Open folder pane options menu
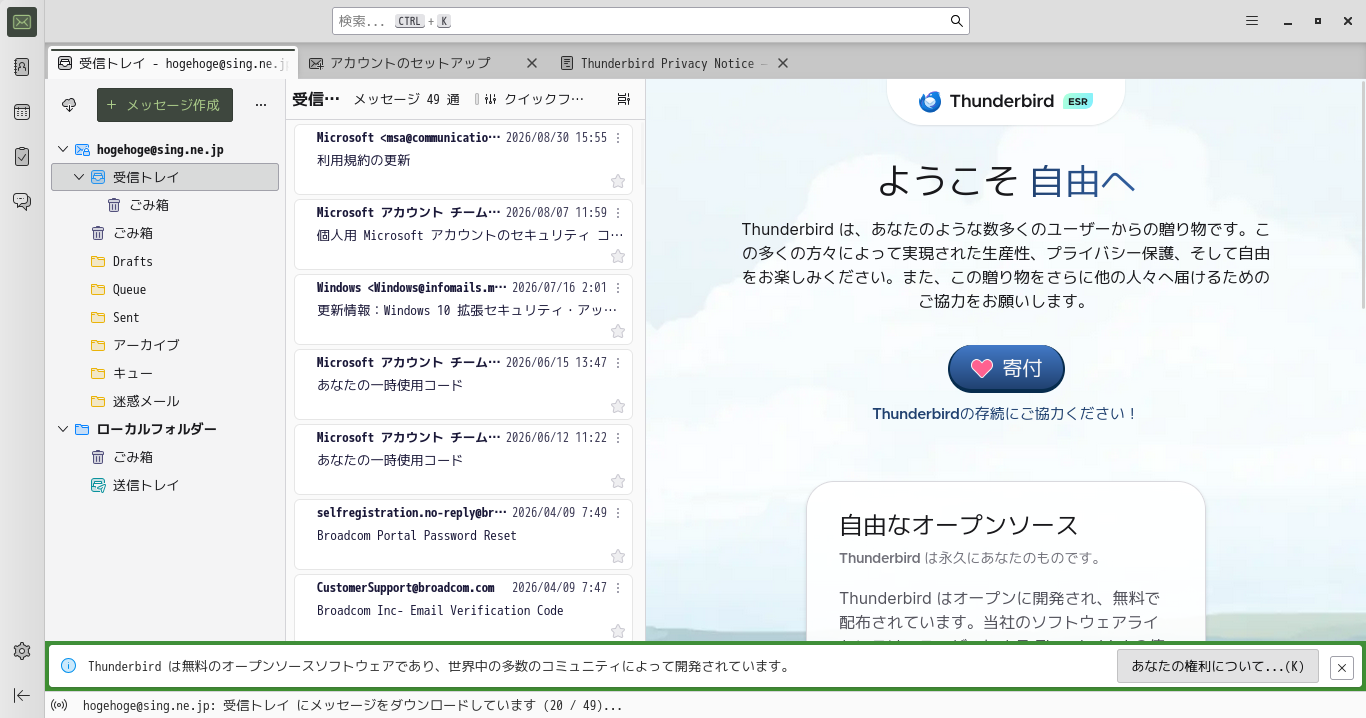 point(261,105)
